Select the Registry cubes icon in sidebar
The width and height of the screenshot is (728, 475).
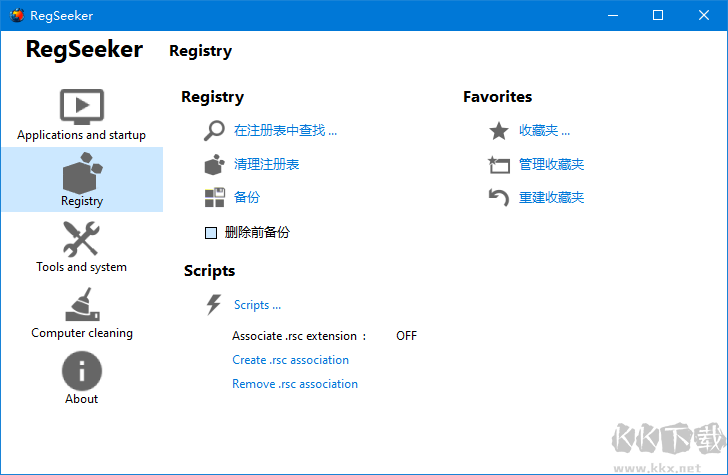click(x=82, y=173)
